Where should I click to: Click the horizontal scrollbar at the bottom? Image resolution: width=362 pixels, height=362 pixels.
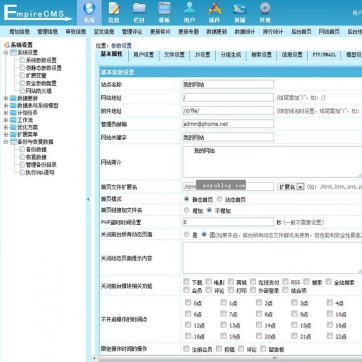[x=230, y=358]
